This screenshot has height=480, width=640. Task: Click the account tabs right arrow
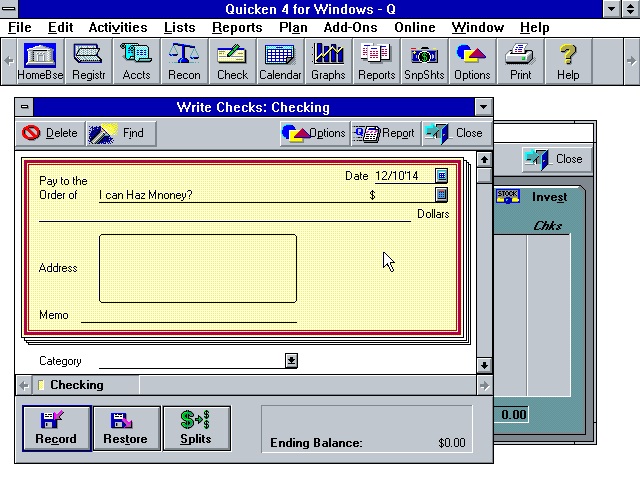[x=484, y=385]
